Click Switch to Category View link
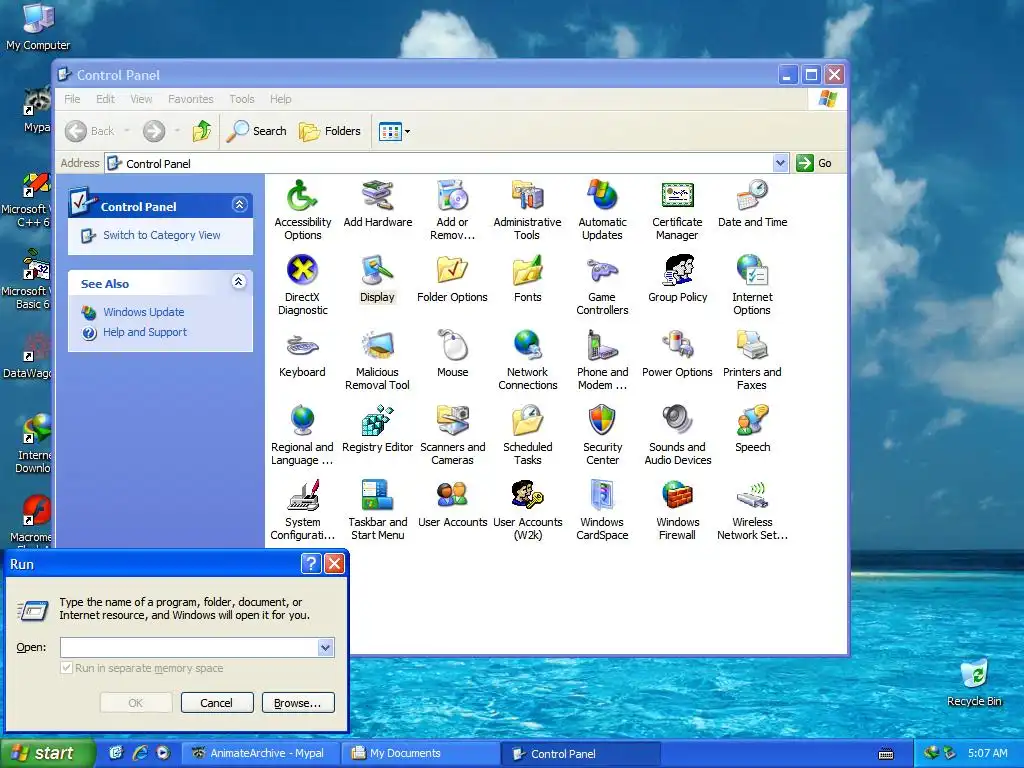The height and width of the screenshot is (768, 1024). (x=161, y=235)
